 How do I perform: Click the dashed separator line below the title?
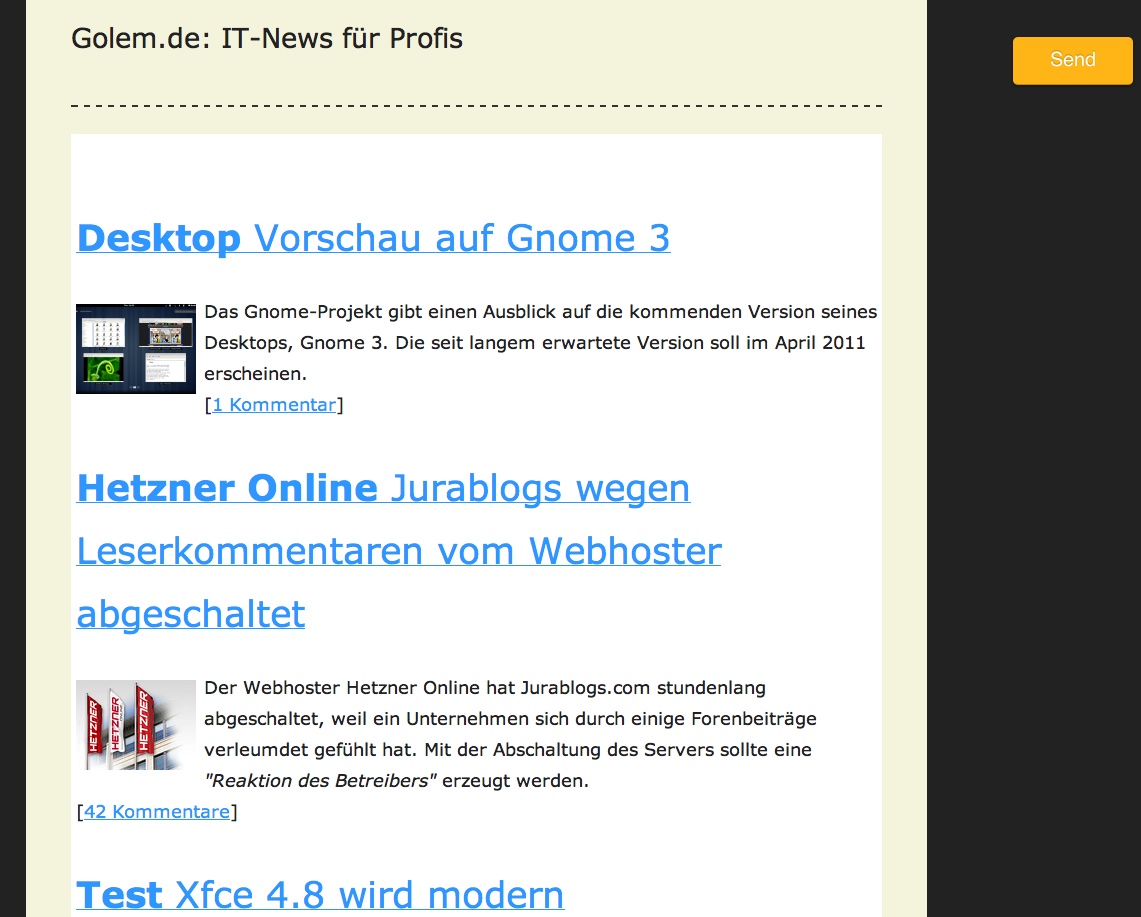click(476, 104)
